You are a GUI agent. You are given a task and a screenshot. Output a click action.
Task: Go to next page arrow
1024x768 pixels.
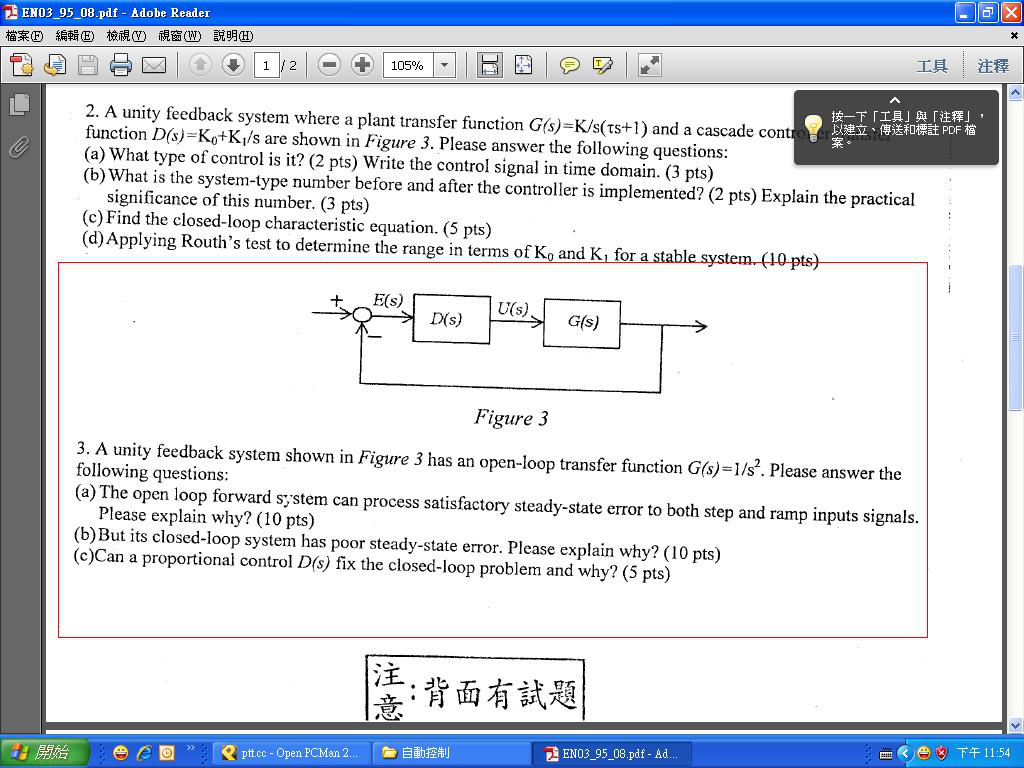(x=233, y=65)
